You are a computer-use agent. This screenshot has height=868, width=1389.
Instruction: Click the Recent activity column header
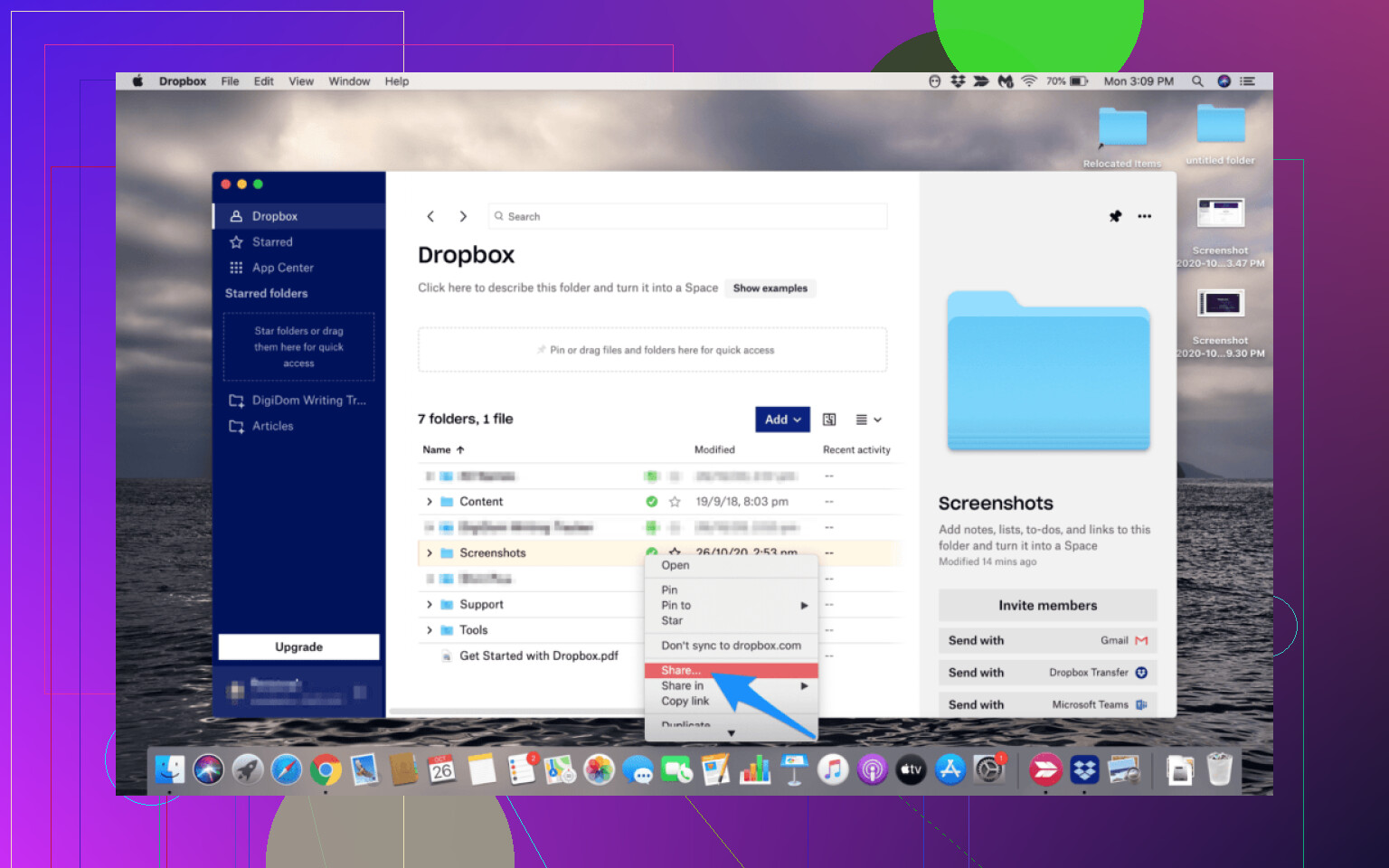point(856,449)
